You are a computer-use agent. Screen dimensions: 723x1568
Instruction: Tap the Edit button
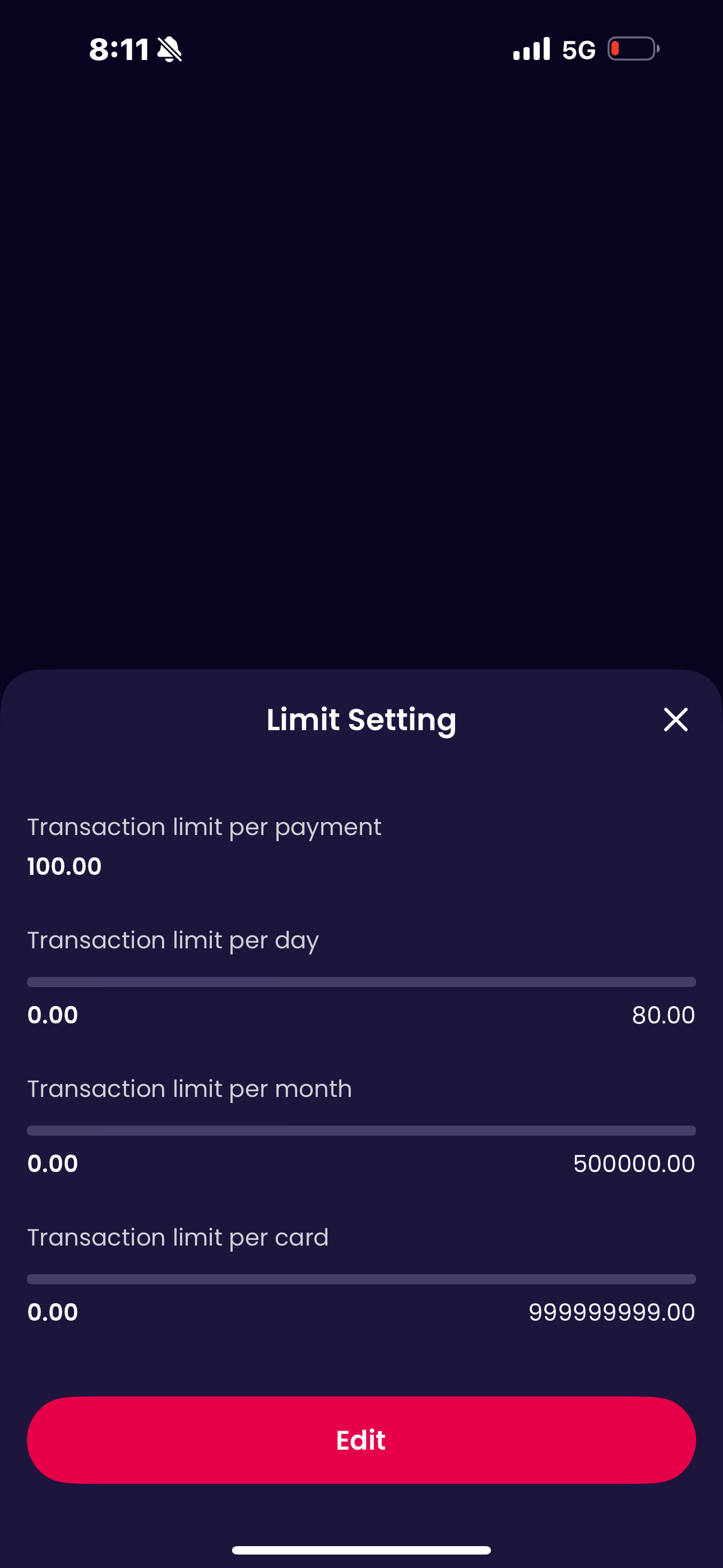click(x=361, y=1440)
